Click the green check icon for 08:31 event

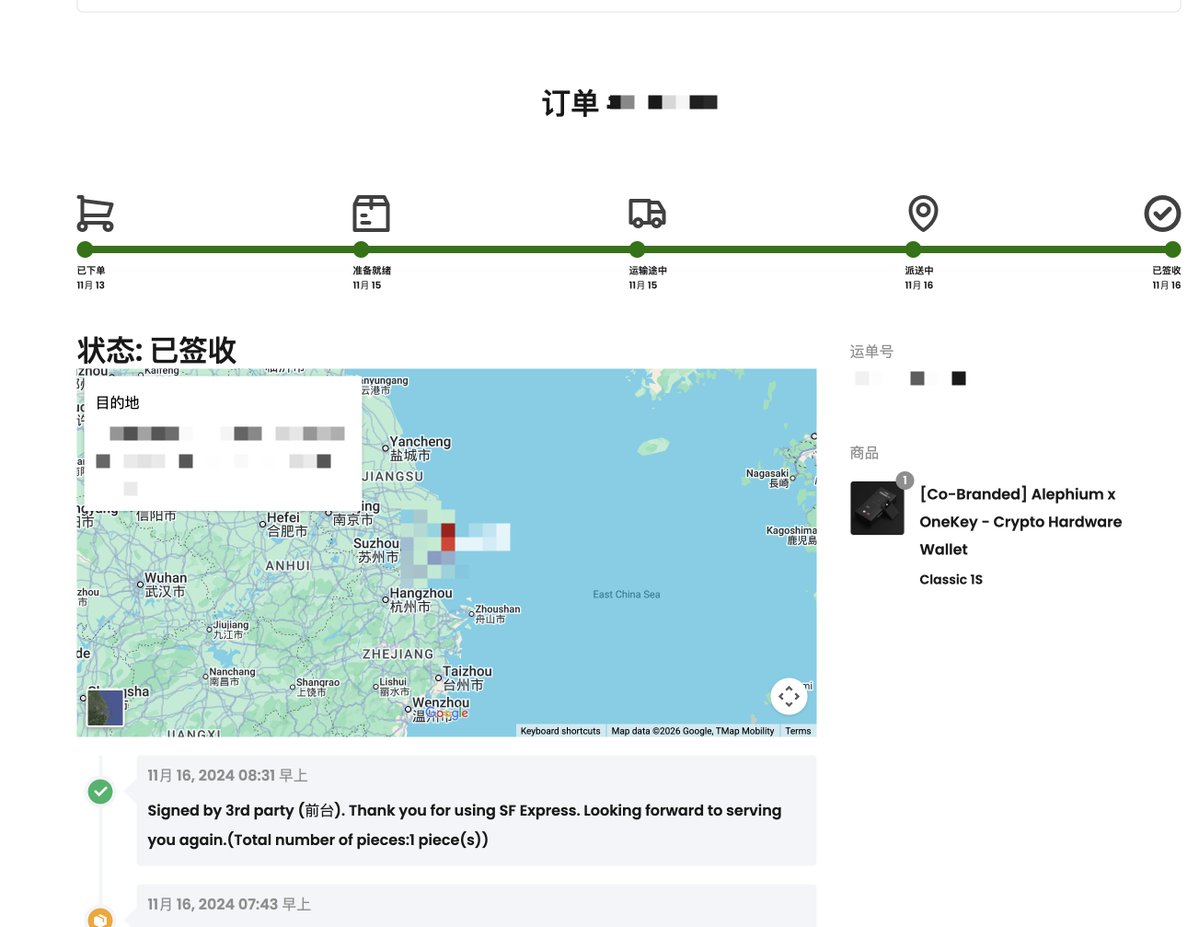pos(100,792)
